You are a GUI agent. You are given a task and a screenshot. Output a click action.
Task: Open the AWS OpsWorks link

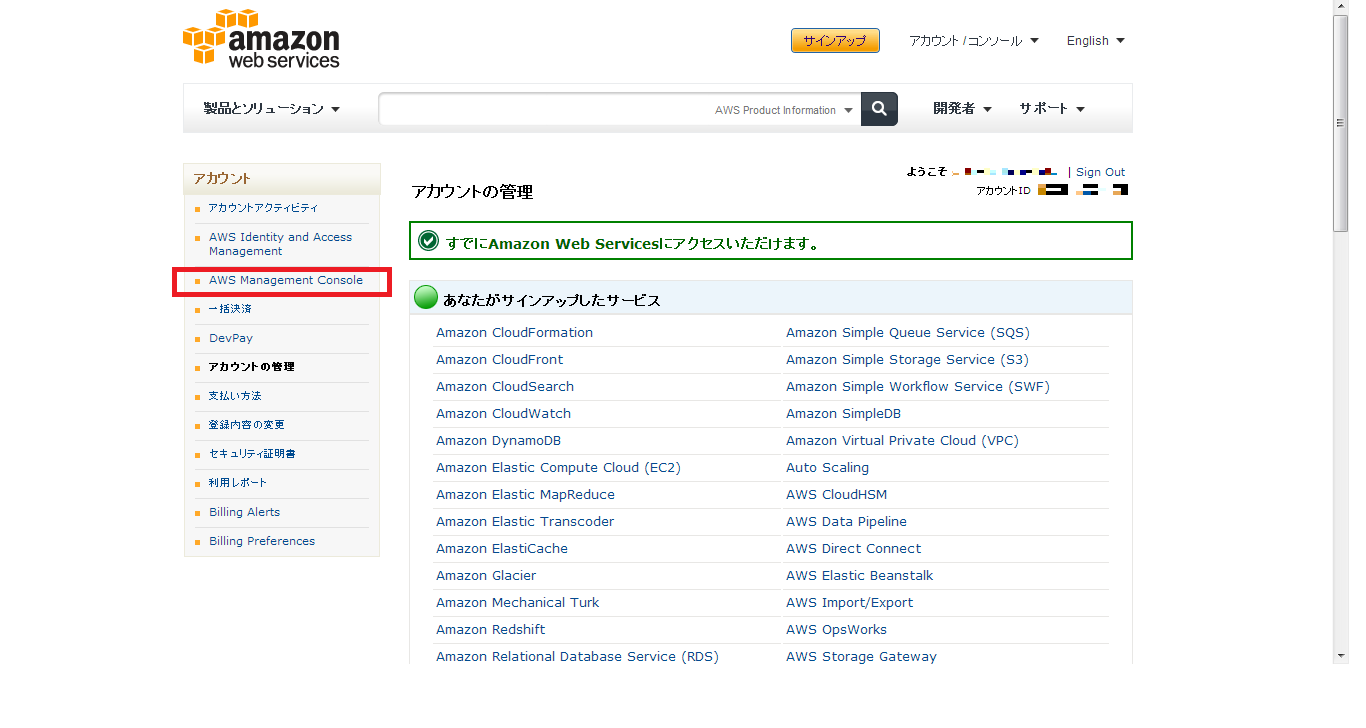click(836, 630)
